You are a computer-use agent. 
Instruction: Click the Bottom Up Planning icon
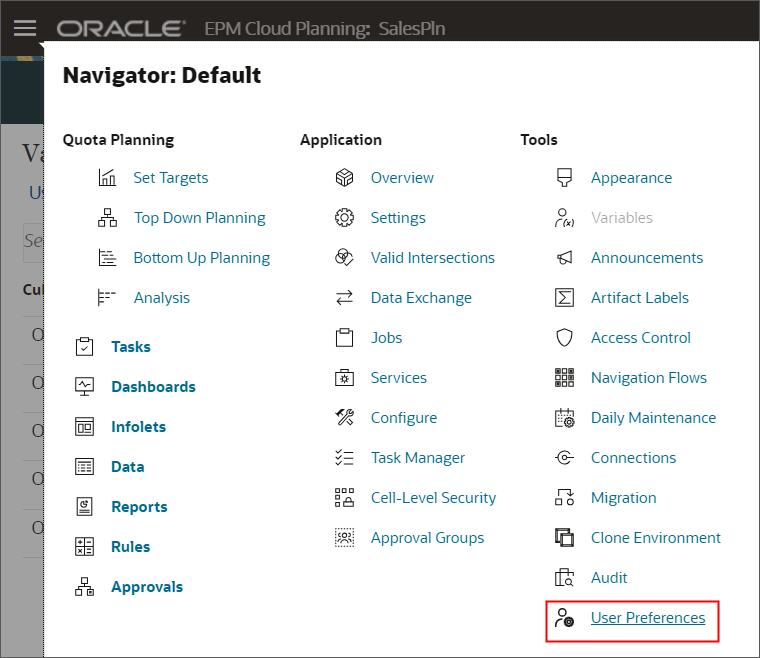coord(107,258)
